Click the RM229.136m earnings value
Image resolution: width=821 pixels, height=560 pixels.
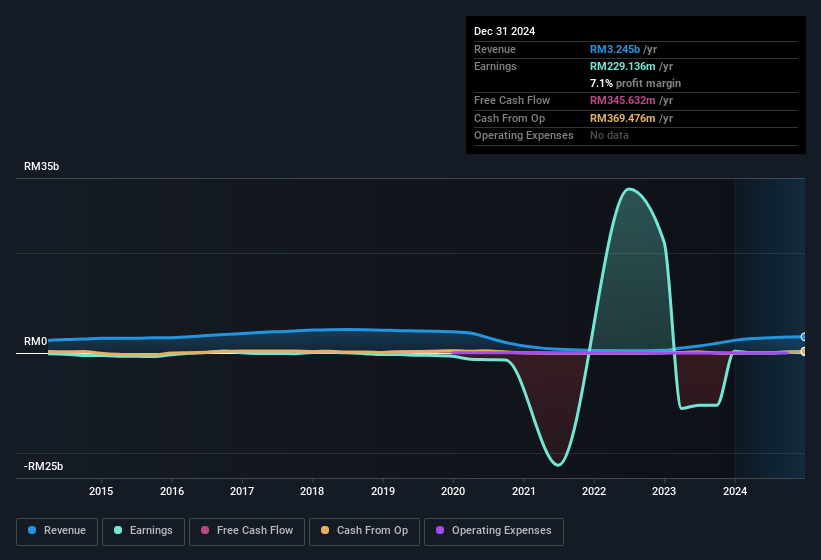tap(623, 66)
